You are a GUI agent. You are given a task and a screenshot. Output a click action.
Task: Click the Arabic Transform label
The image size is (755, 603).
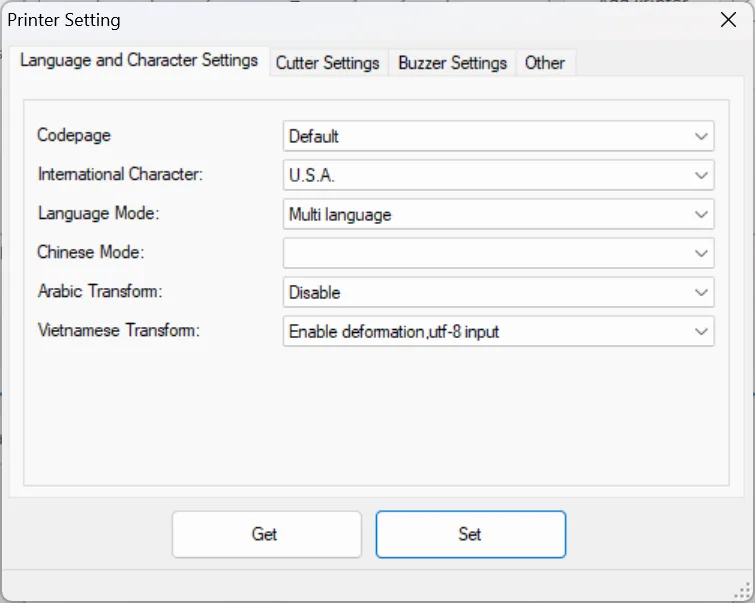(100, 291)
